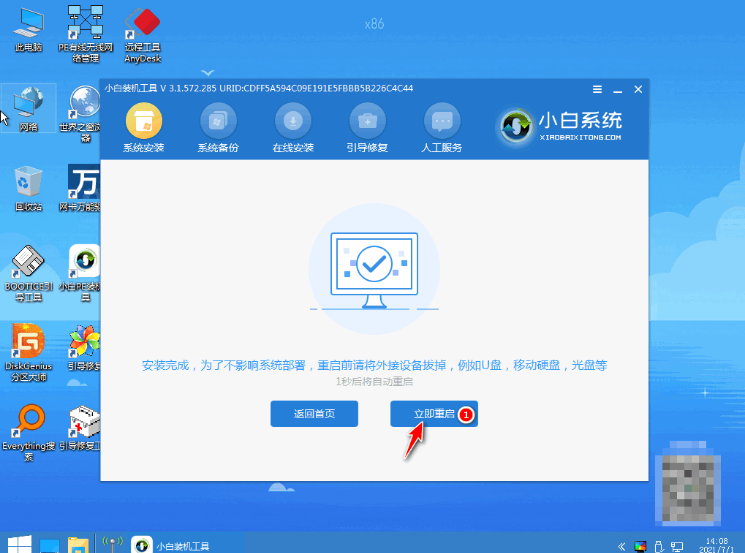Select 小白装机工具 taskbar button
Image resolution: width=745 pixels, height=553 pixels.
coord(171,545)
